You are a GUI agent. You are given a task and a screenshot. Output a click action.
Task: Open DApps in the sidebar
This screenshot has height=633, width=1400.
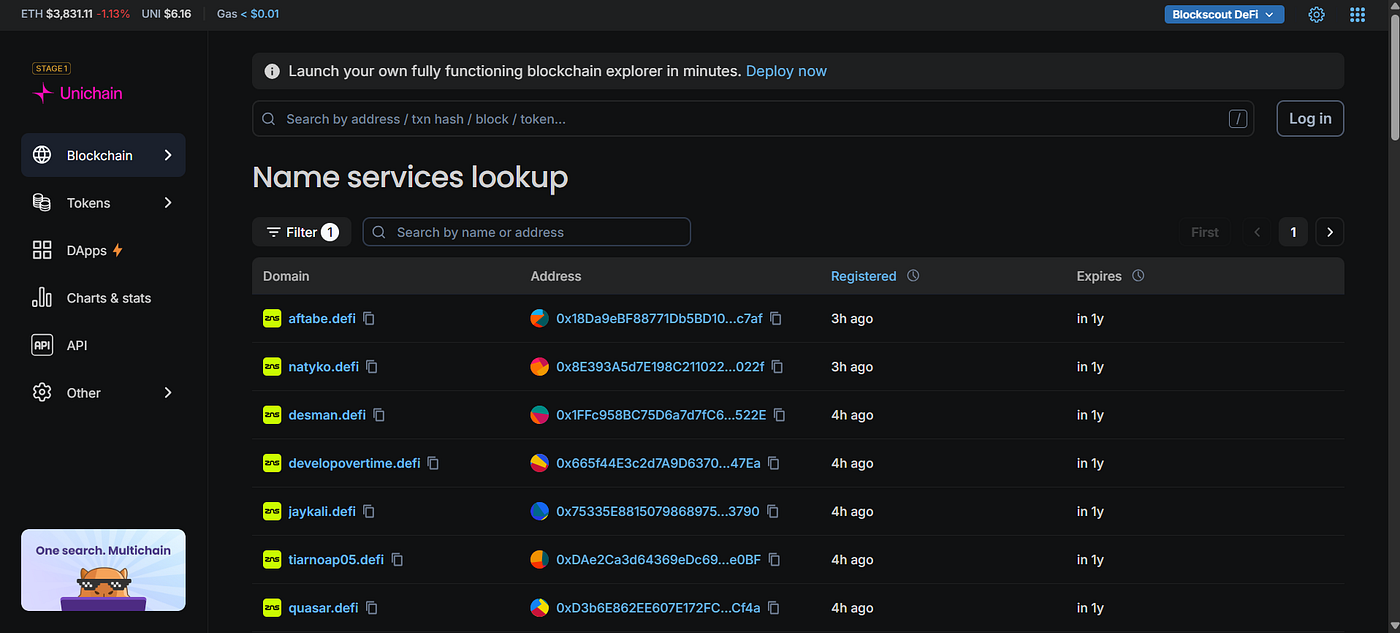point(103,250)
